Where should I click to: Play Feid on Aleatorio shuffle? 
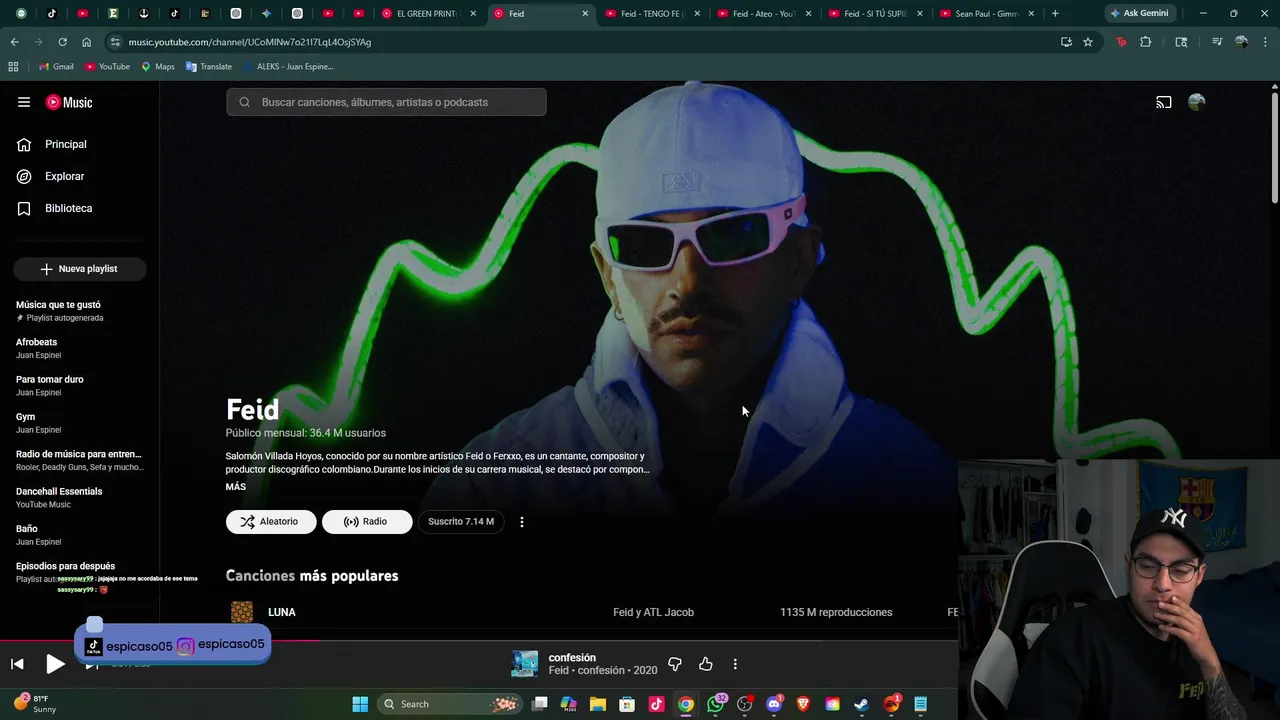pos(271,522)
